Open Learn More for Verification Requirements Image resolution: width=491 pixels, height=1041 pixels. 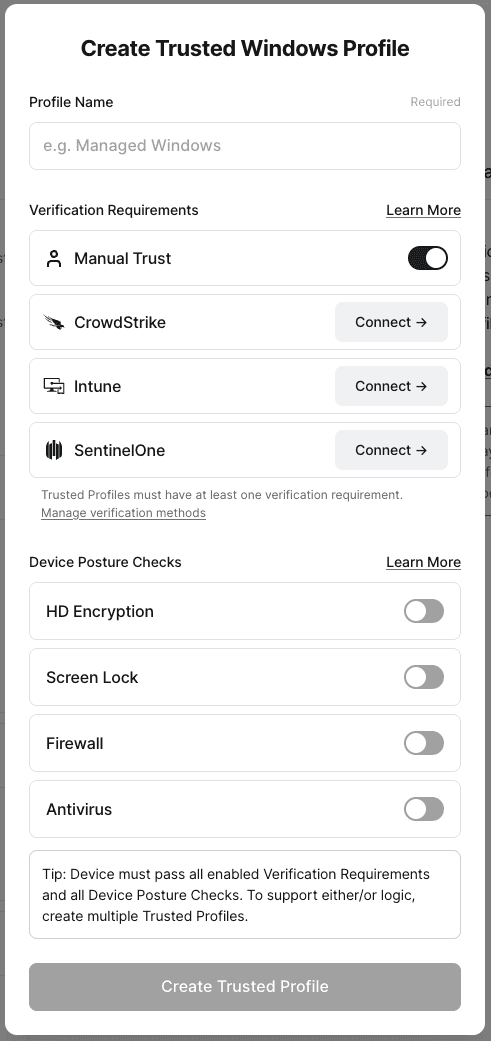(x=423, y=210)
